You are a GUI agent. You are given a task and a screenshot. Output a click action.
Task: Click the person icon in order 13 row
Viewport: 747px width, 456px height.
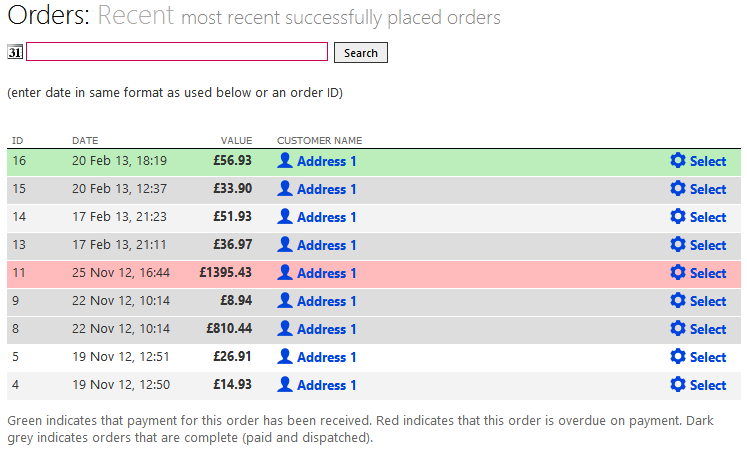click(x=285, y=245)
